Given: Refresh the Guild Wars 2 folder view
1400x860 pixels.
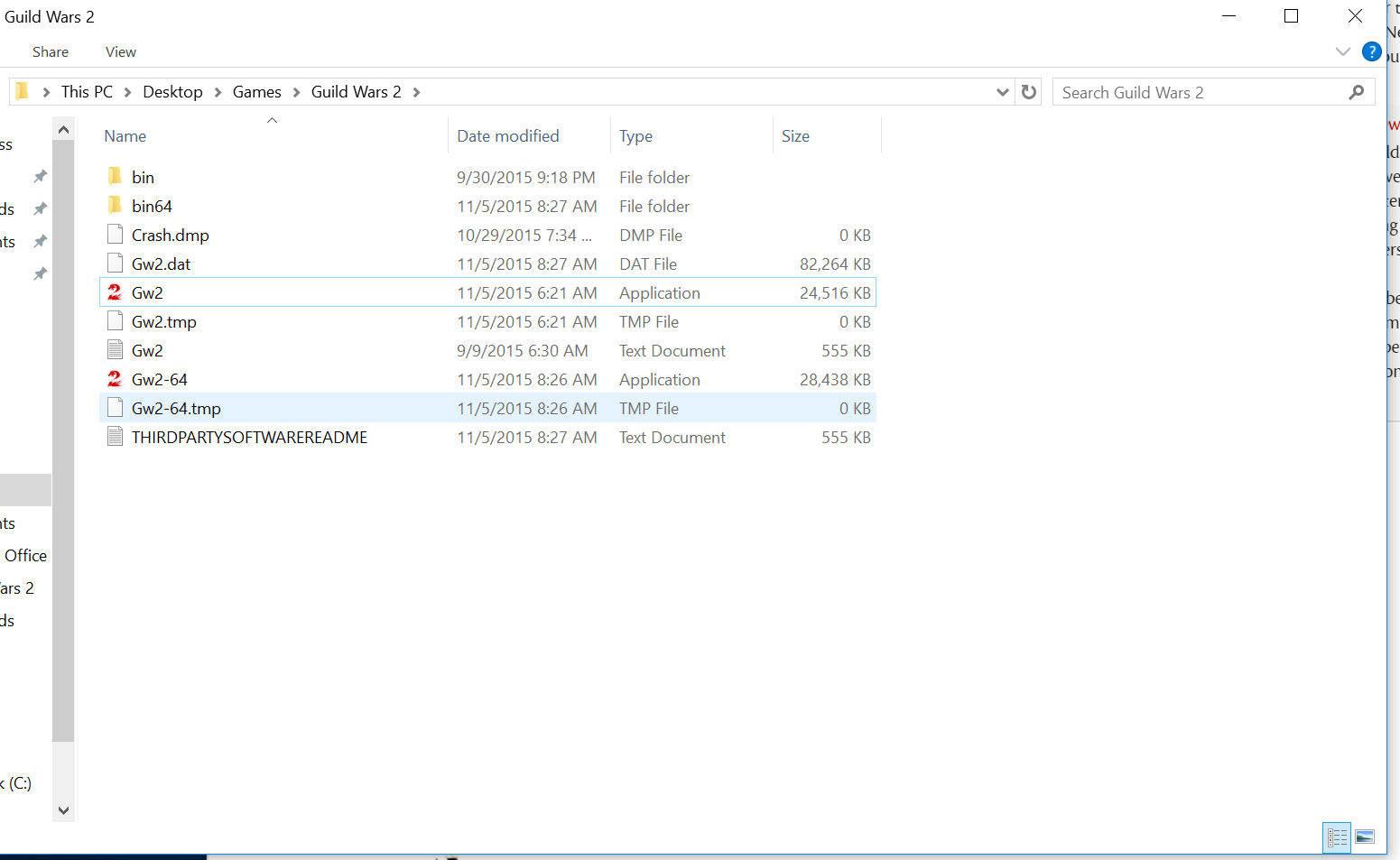Looking at the screenshot, I should [1029, 92].
